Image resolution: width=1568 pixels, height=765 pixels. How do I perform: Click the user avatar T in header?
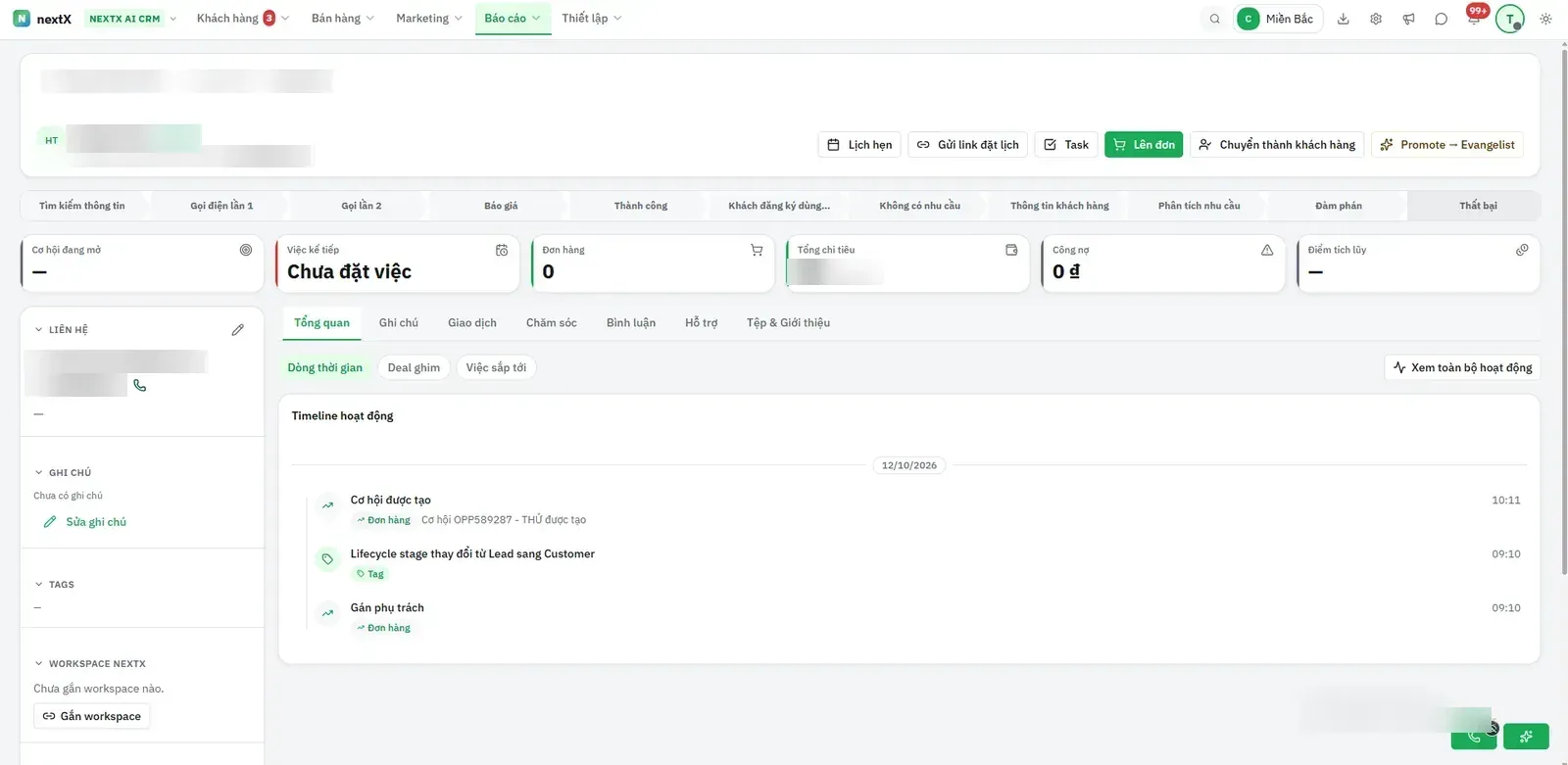[x=1510, y=19]
